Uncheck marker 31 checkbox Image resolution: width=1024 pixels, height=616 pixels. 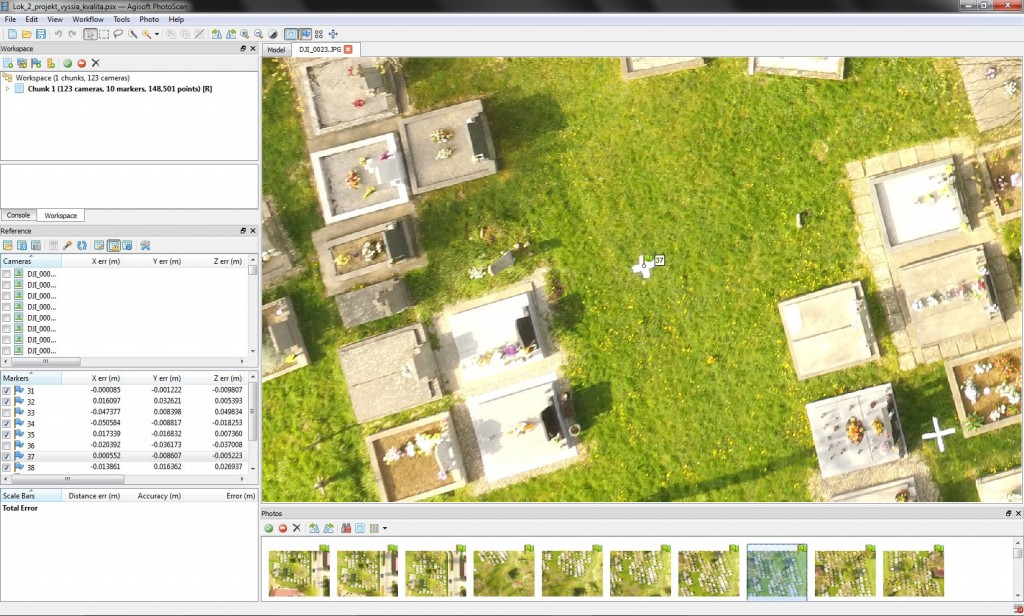(7, 390)
